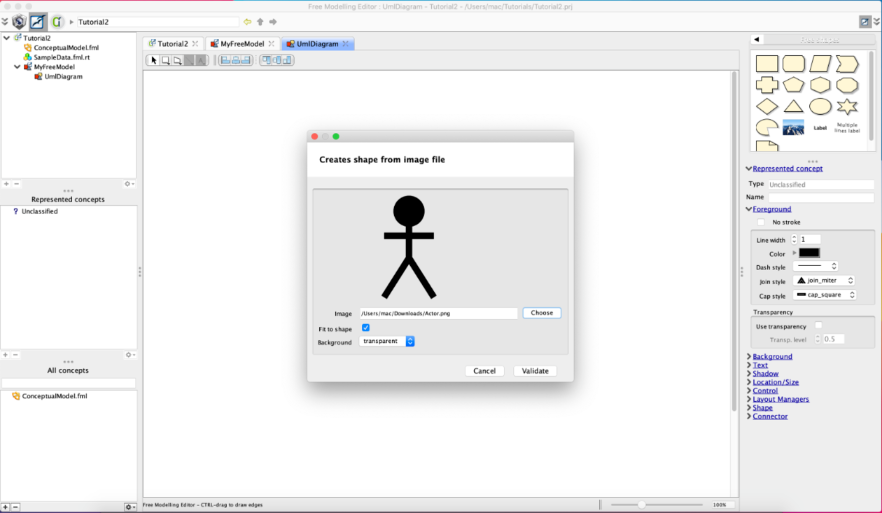Open the Join style join_miter dropdown
Viewport: 882px width, 513px height.
pyautogui.click(x=825, y=280)
